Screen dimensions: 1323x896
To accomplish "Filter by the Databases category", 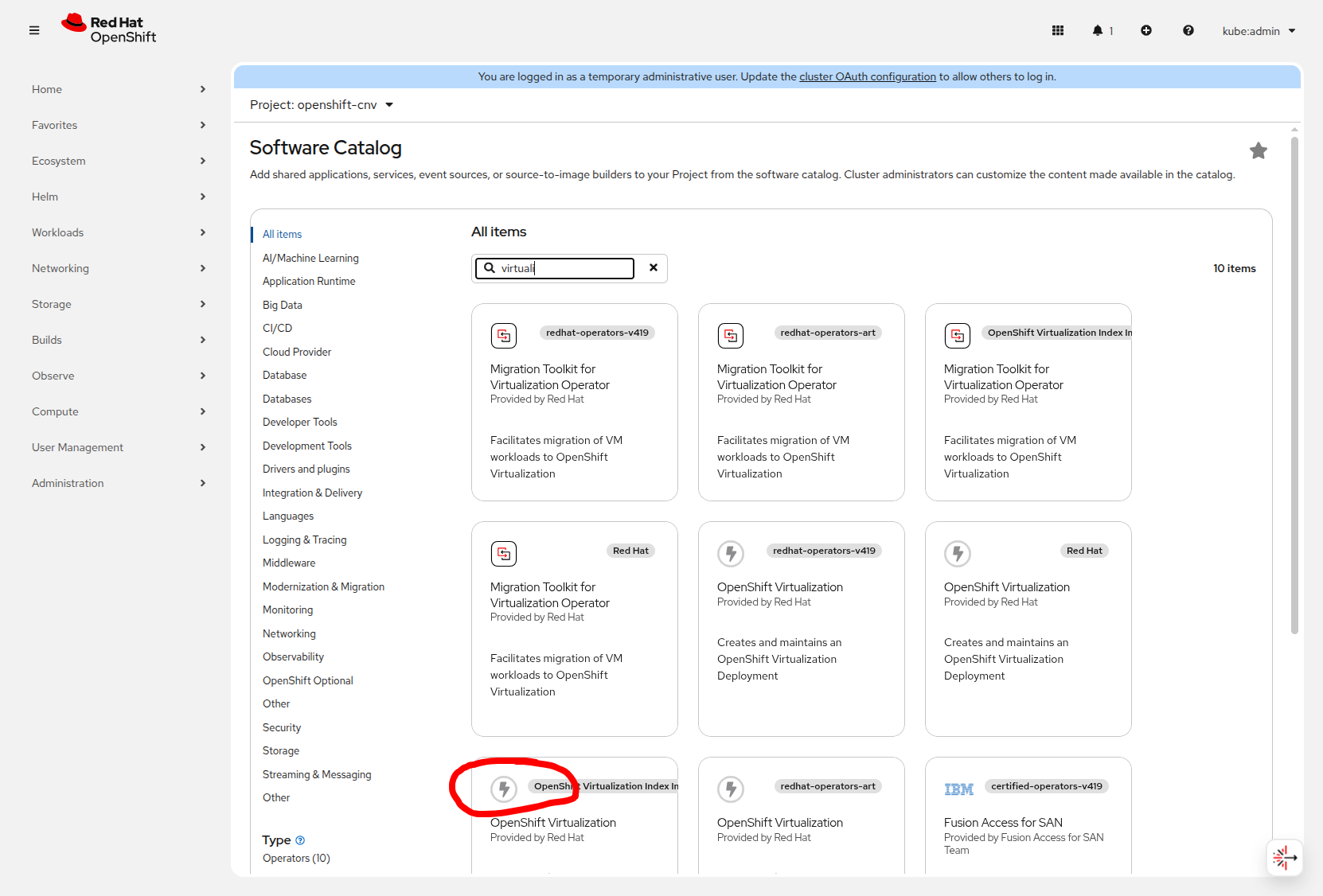I will pyautogui.click(x=287, y=399).
